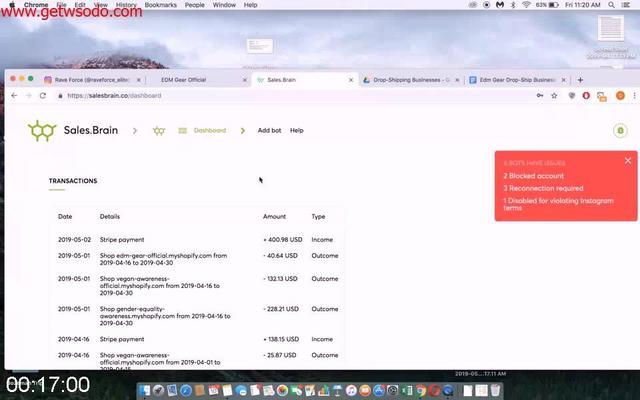Open the History menu in the menu bar
Screen dimensions: 640x400
click(126, 5)
